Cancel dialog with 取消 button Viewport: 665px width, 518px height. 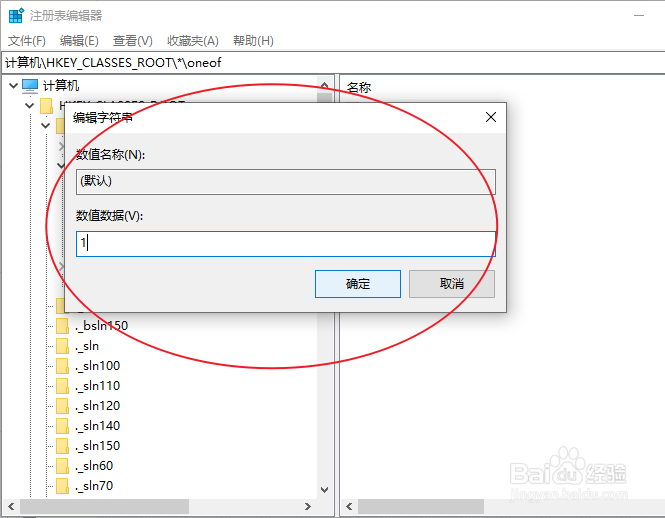coord(452,284)
